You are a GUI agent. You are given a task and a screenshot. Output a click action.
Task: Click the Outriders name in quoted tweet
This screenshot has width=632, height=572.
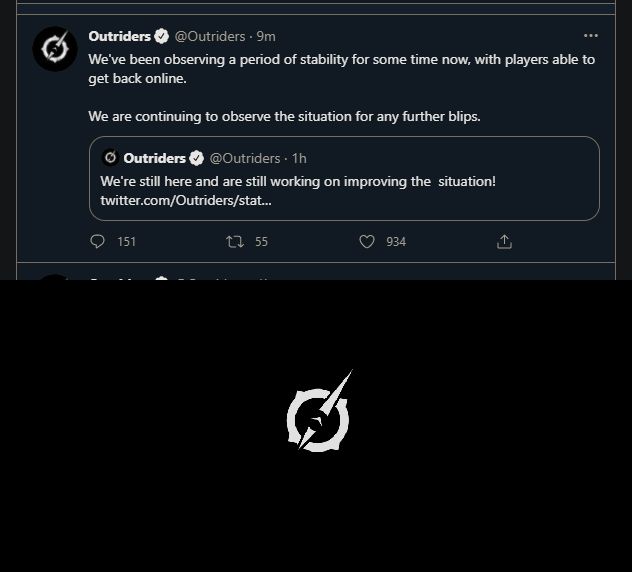coord(154,158)
